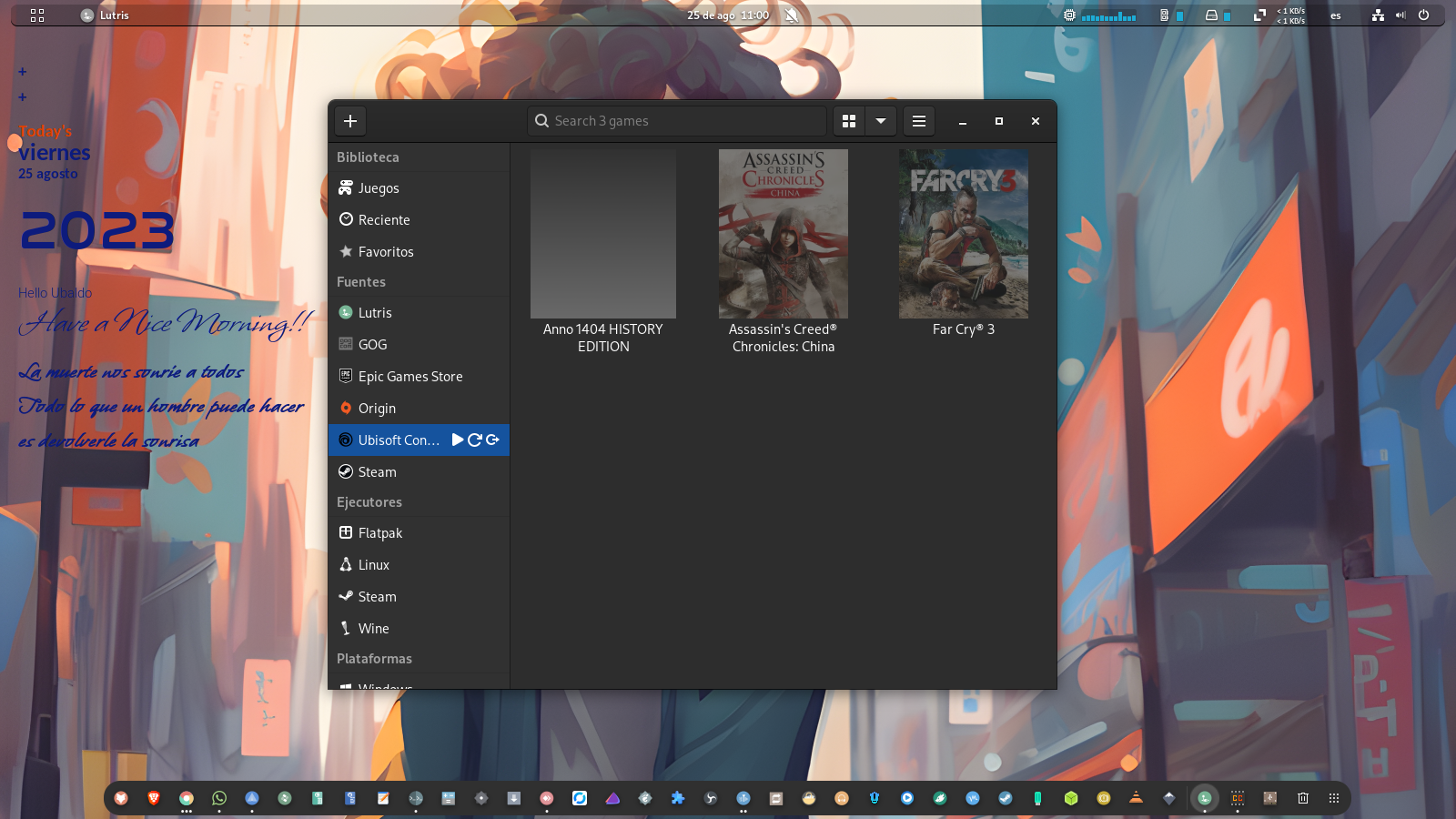
Task: Select the Linux runner
Action: (419, 565)
